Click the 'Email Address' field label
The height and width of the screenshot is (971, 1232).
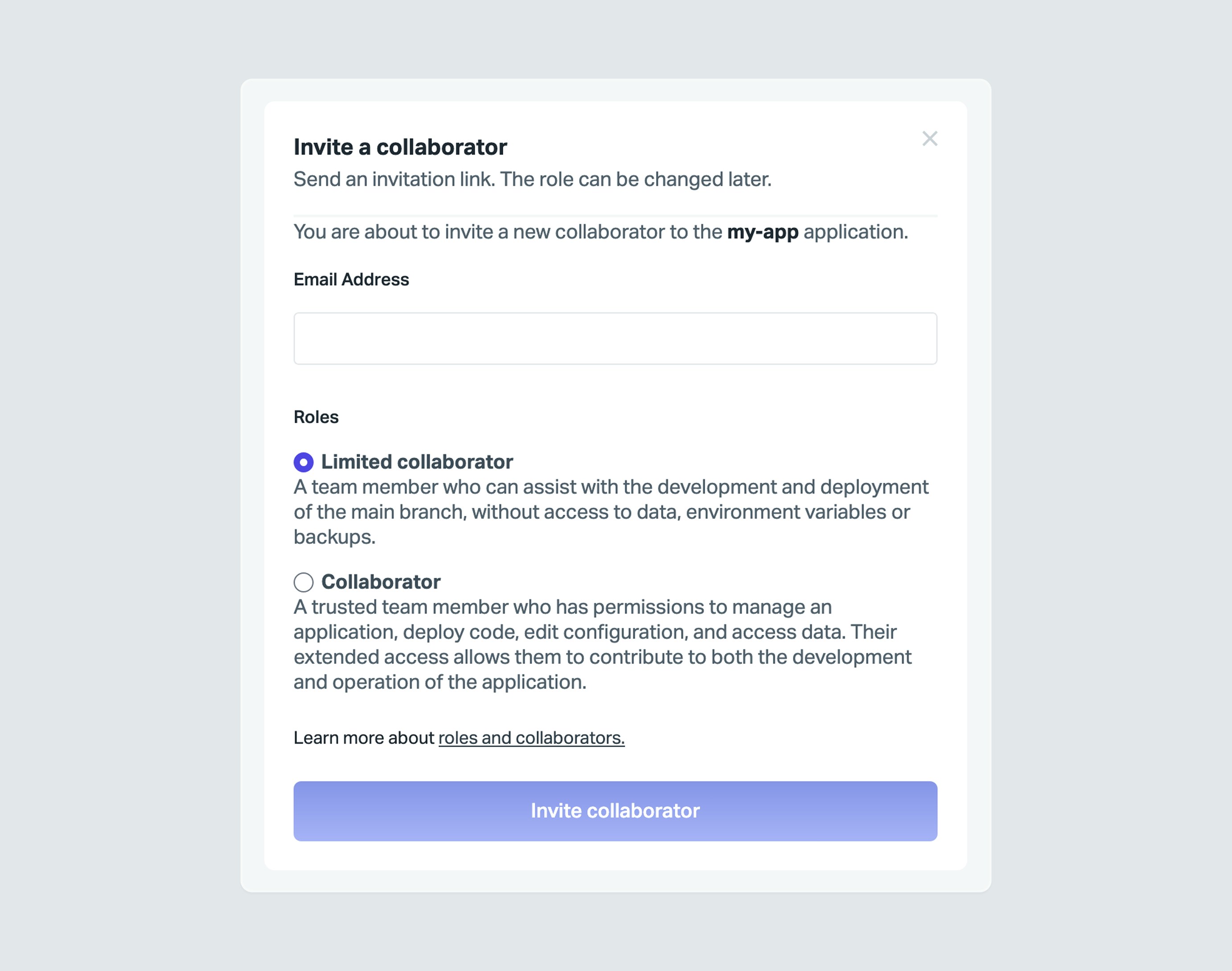coord(351,280)
